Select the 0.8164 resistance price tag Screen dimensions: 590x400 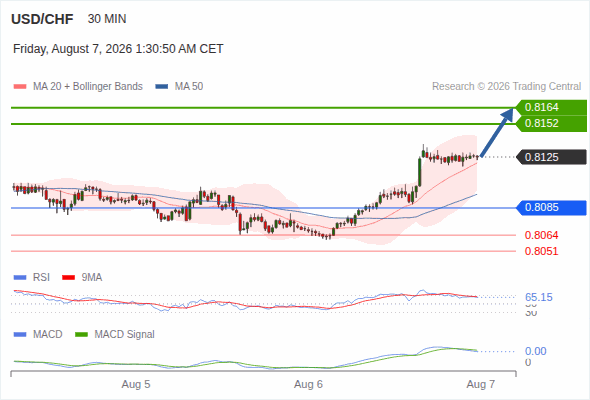[x=551, y=108]
